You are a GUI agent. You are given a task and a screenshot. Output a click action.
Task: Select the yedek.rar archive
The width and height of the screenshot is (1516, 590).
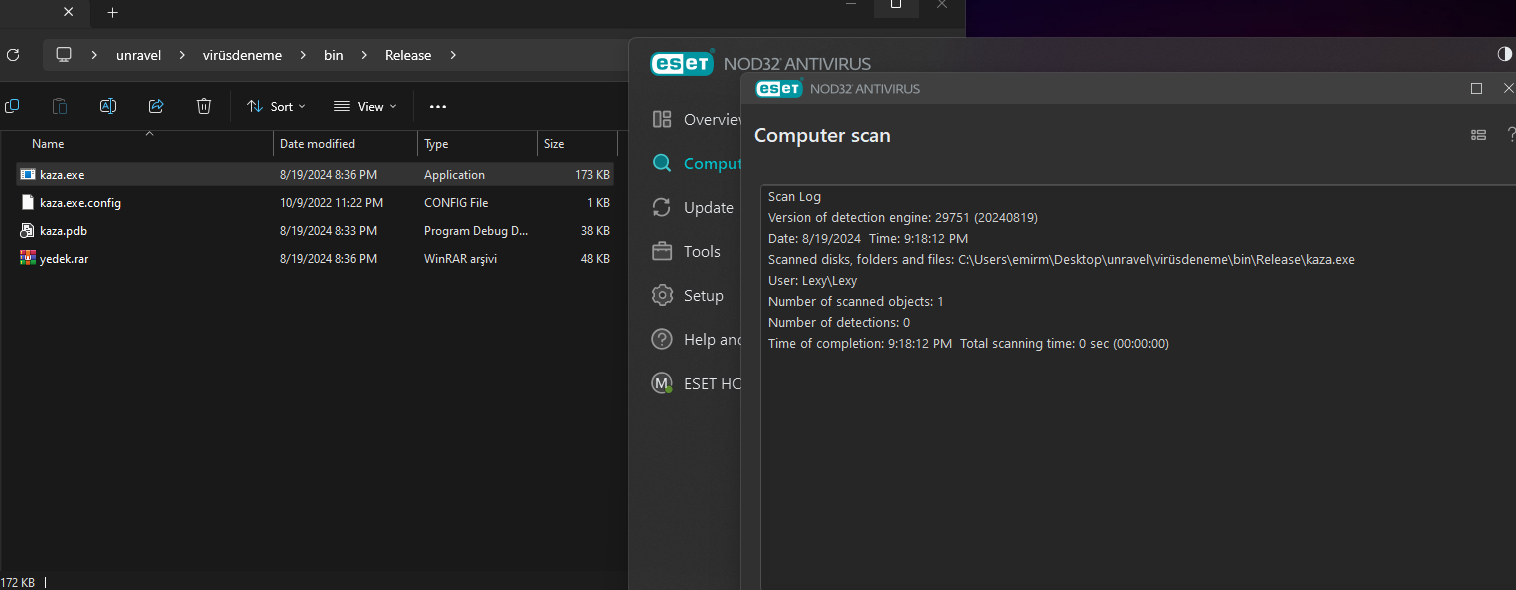(x=64, y=258)
